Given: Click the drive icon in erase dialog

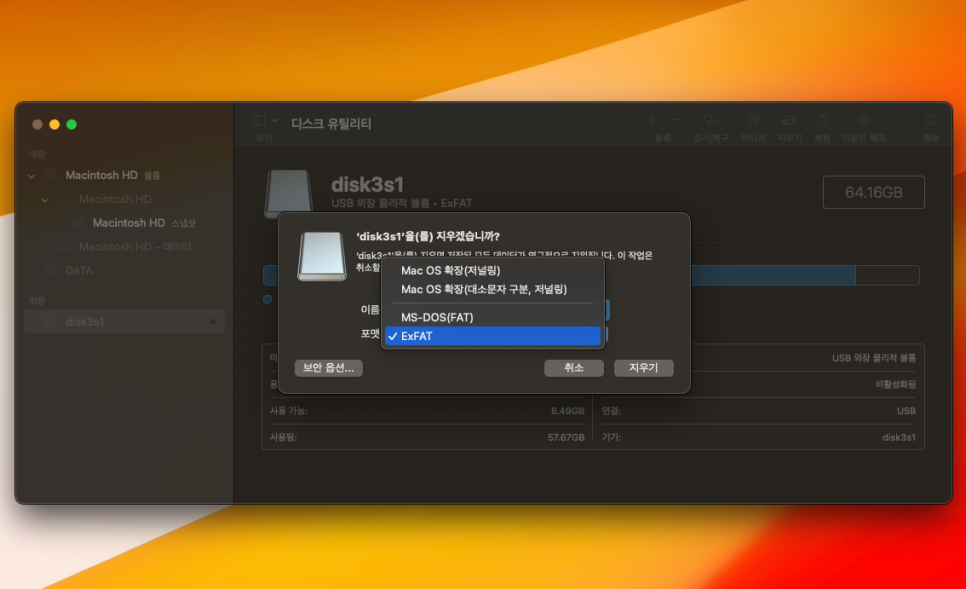Looking at the screenshot, I should point(322,256).
